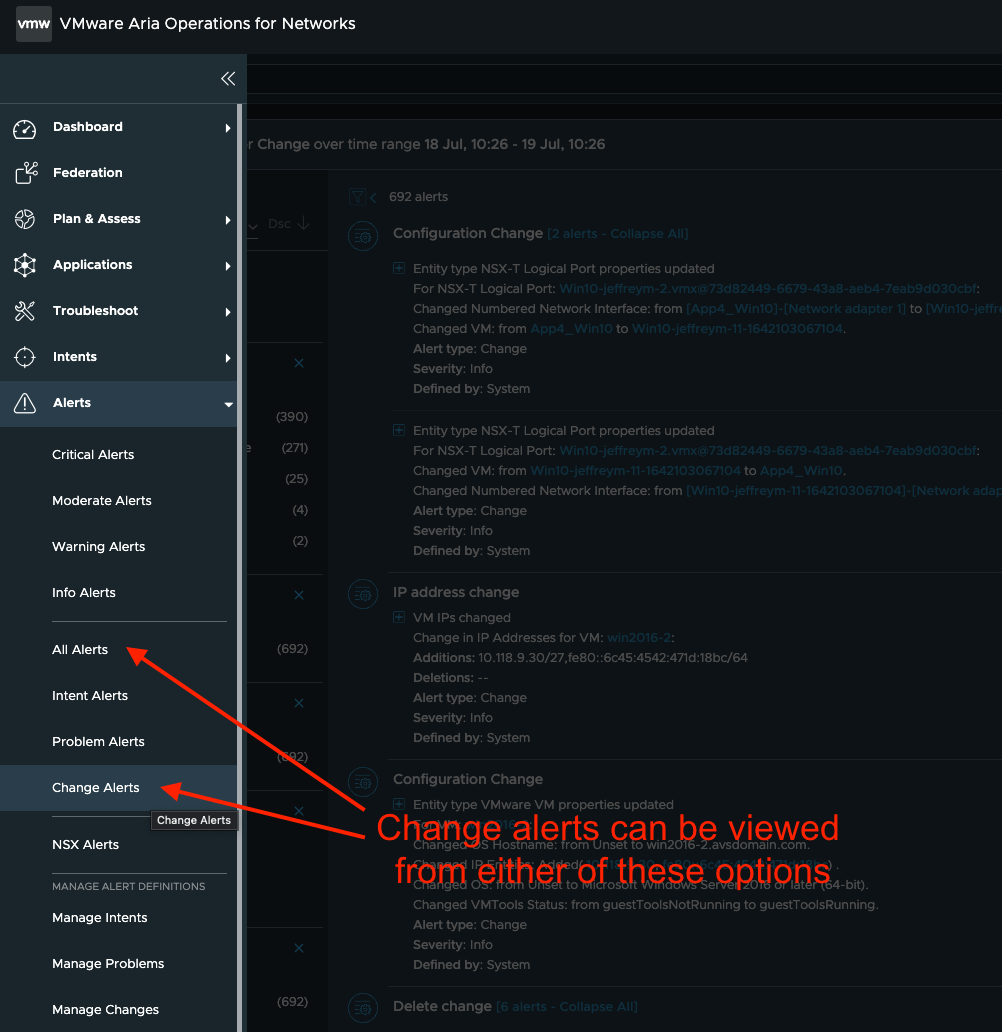Click the descending sort arrow next to Dsc
Screen dimensions: 1002x1032
(303, 224)
